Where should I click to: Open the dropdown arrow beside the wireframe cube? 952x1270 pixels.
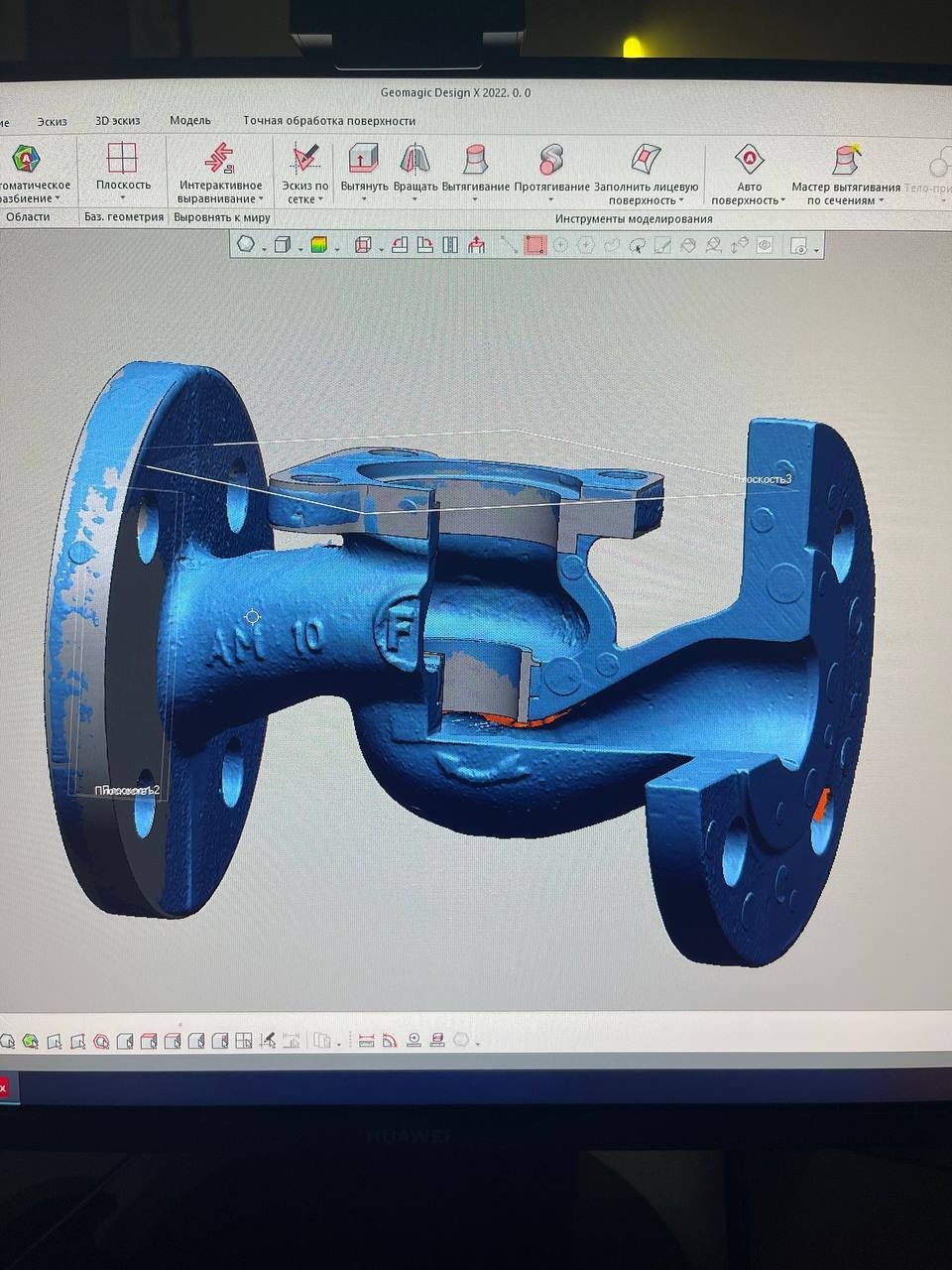[x=298, y=248]
